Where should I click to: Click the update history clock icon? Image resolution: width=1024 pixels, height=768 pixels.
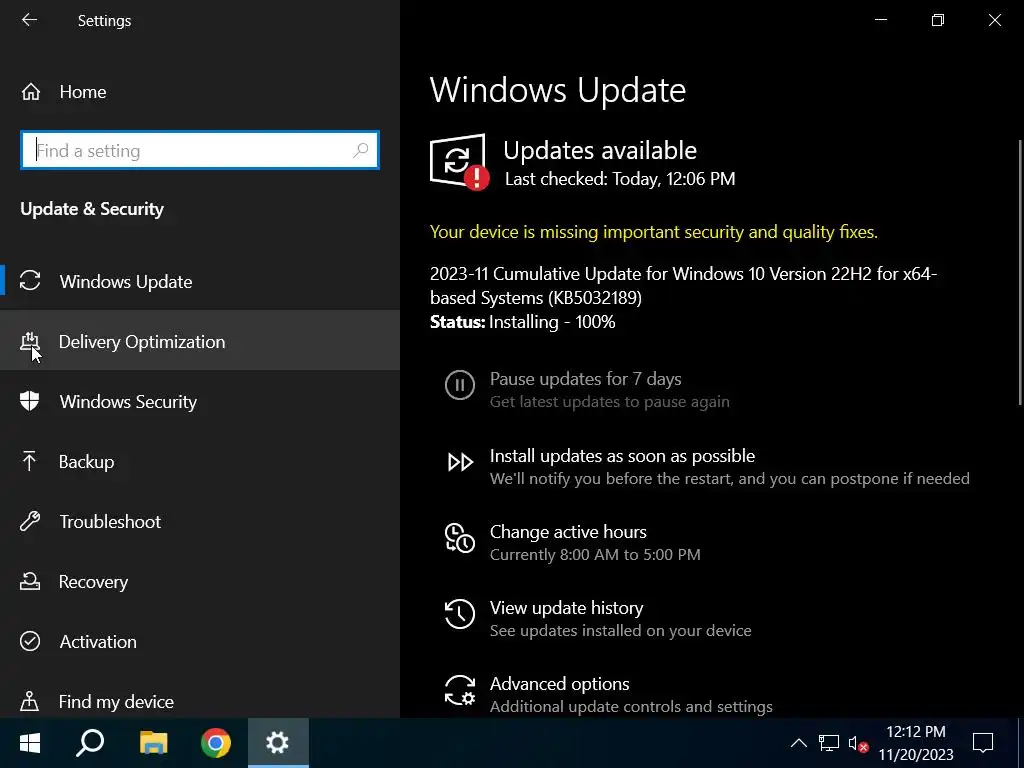coord(460,614)
